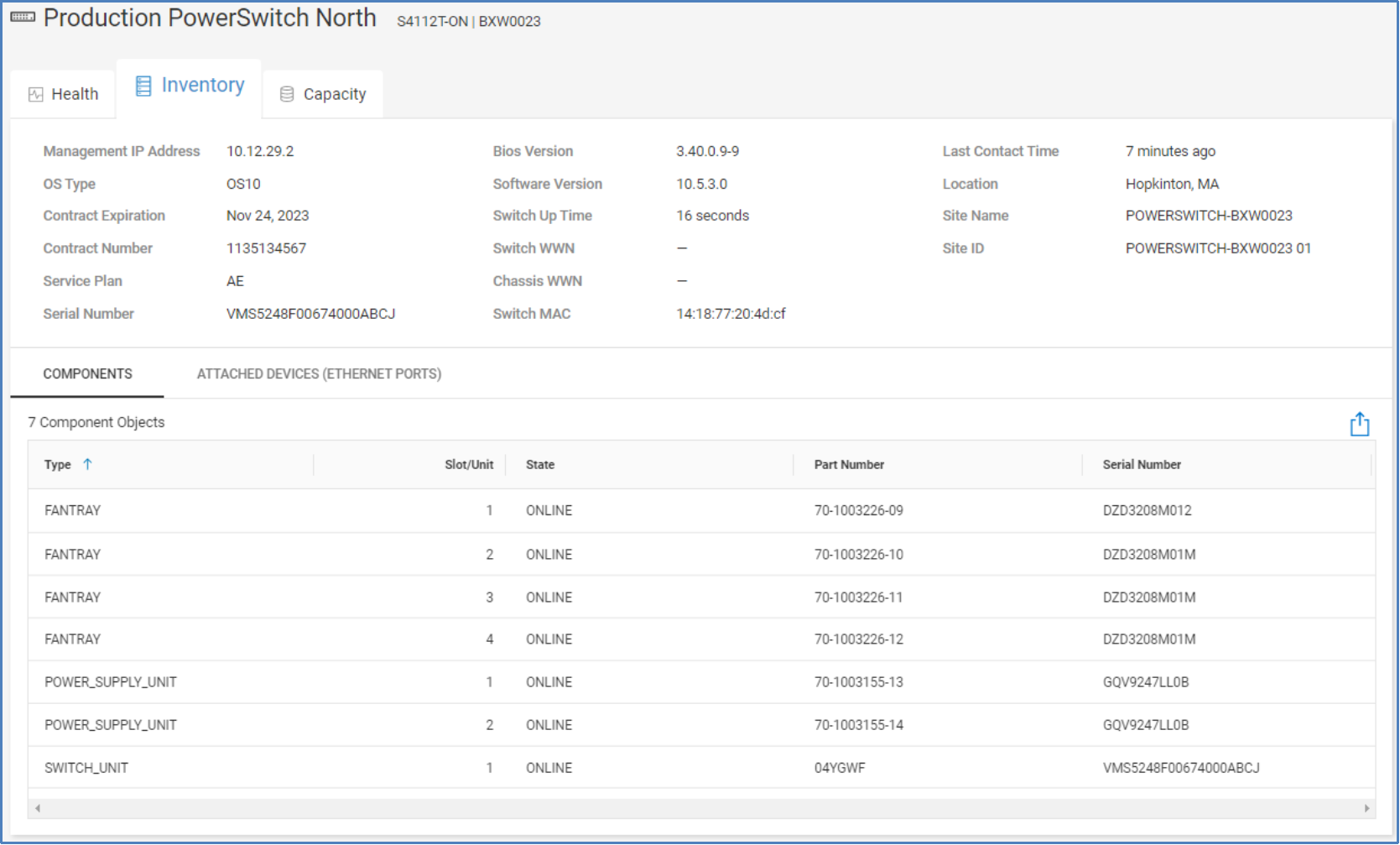1400x845 pixels.
Task: Select FANTRAY row with part 70-1003226-12
Action: pos(701,639)
